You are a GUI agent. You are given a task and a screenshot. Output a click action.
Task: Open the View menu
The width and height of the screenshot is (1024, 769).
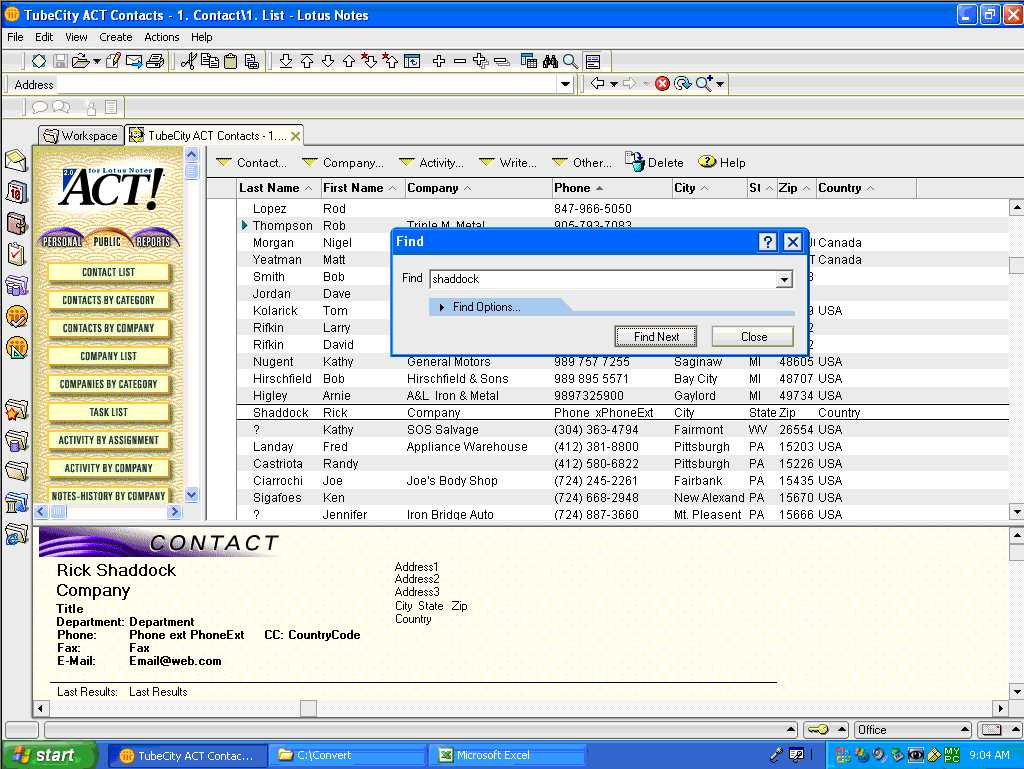pos(76,37)
